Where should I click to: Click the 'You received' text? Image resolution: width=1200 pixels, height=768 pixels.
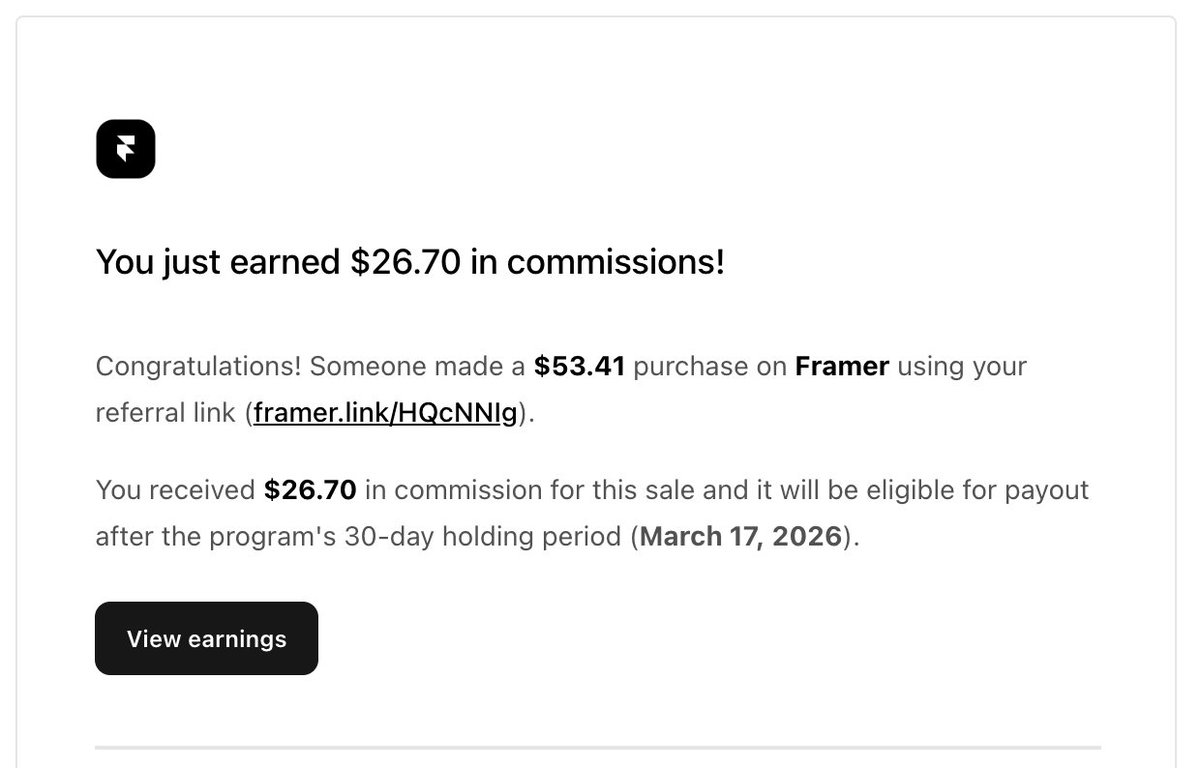pyautogui.click(x=175, y=490)
